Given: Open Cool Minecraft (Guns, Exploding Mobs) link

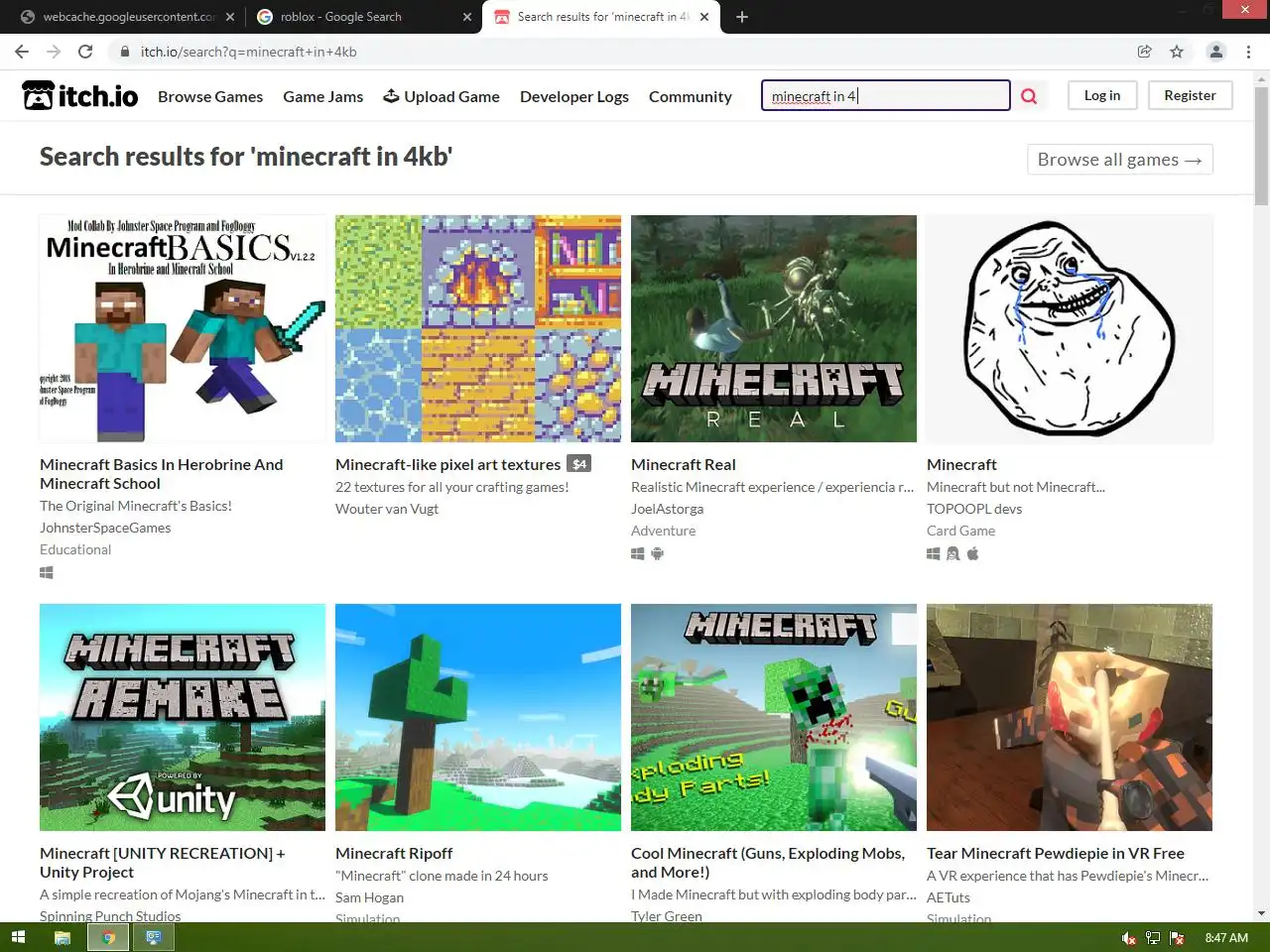Looking at the screenshot, I should coord(768,863).
